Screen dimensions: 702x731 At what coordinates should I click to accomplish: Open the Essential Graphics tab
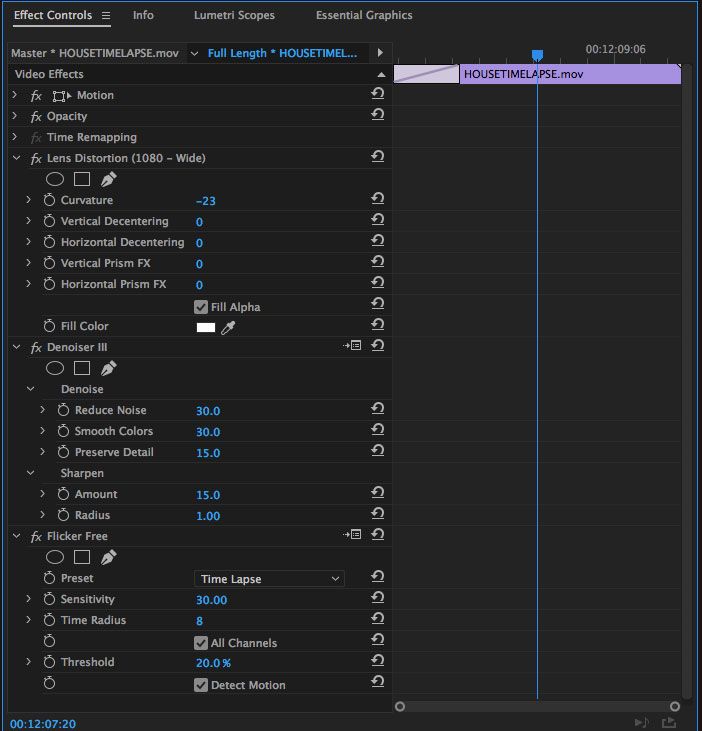pos(364,15)
